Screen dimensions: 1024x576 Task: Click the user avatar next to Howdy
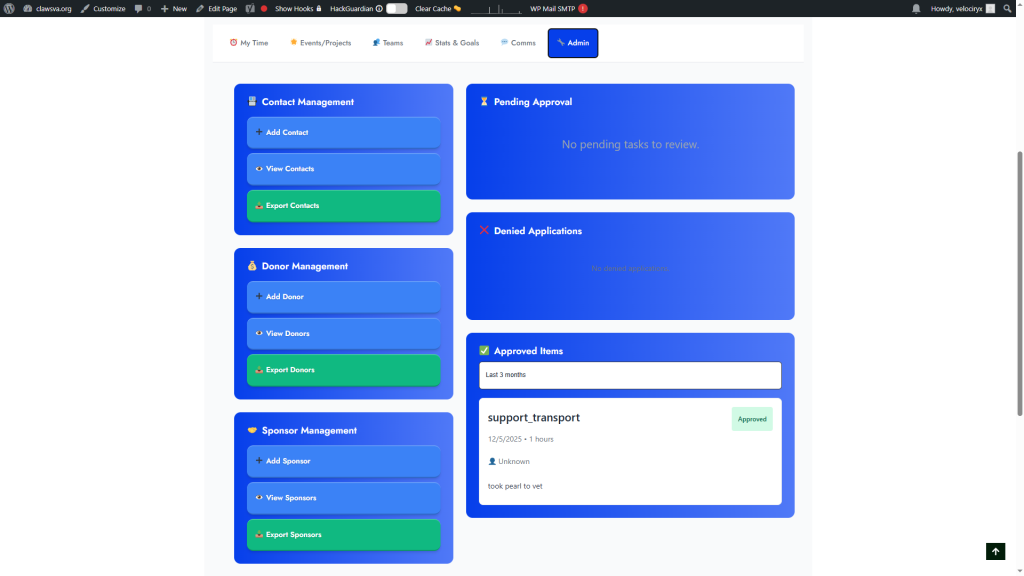click(990, 8)
